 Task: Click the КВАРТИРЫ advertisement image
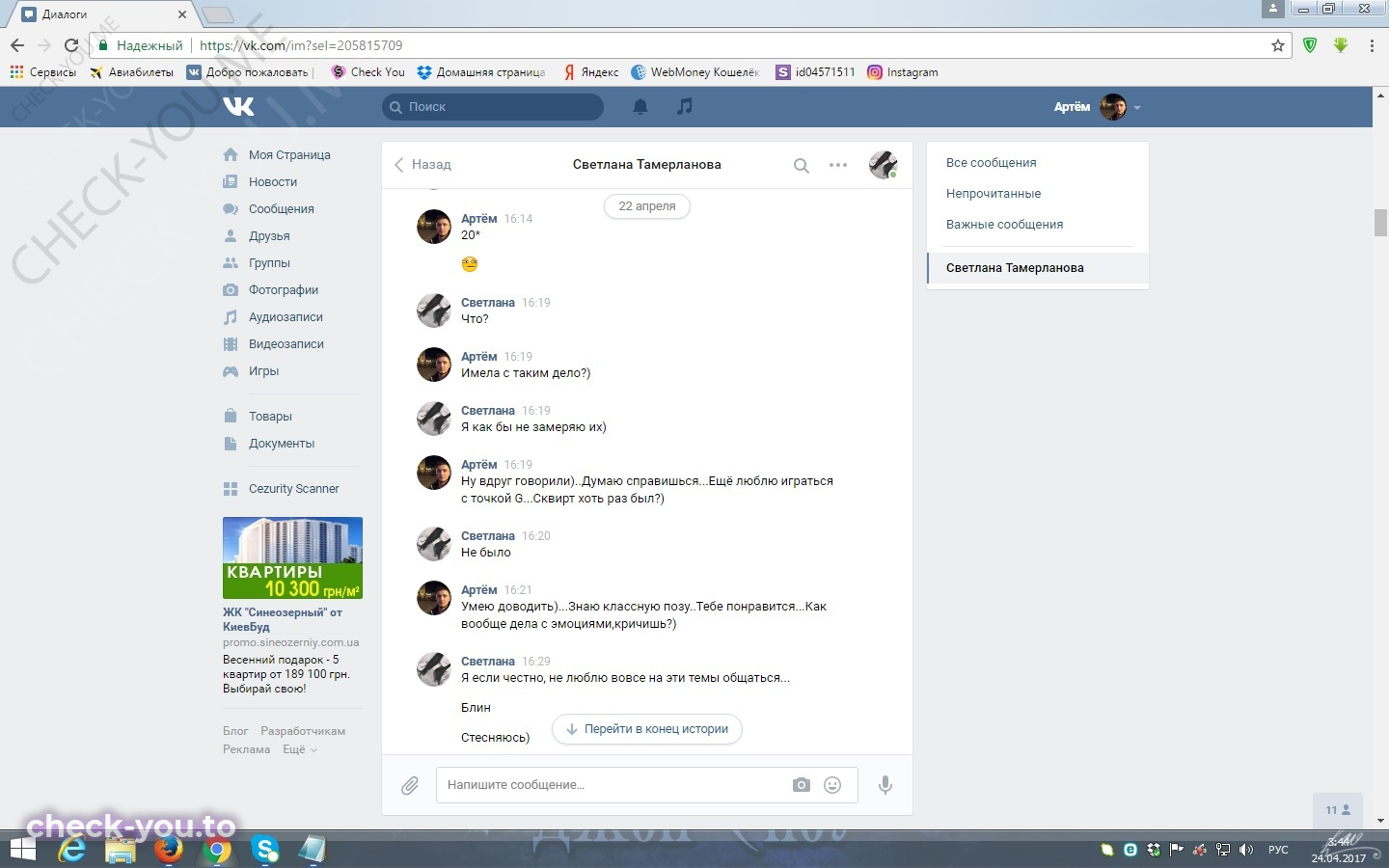tap(292, 558)
